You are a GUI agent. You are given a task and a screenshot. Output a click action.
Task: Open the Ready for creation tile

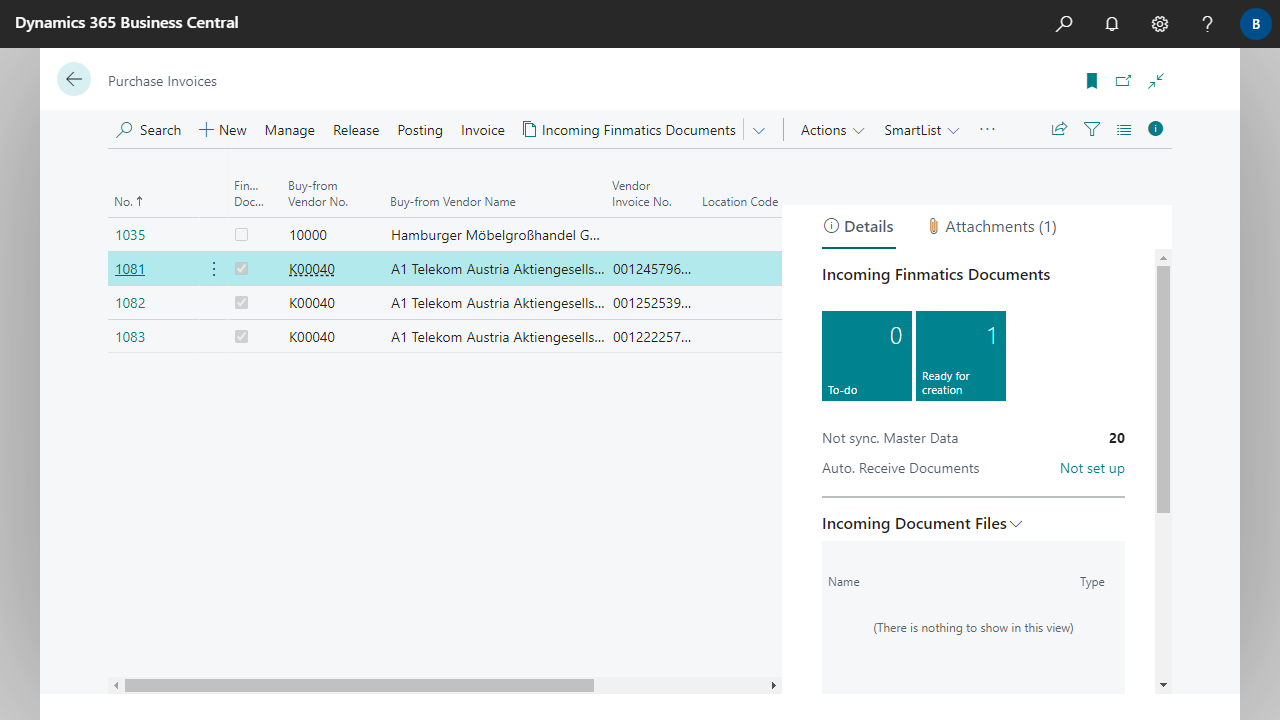pyautogui.click(x=961, y=356)
